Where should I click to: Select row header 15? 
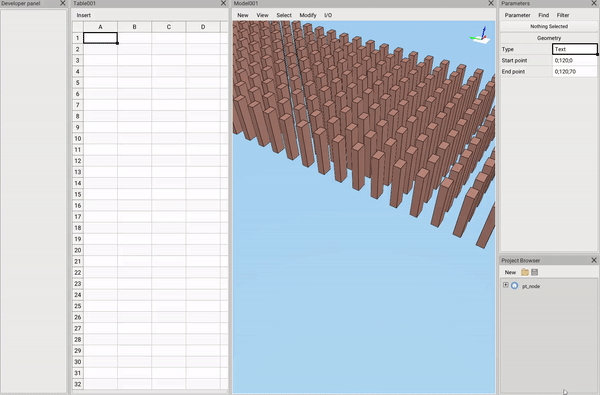click(x=78, y=194)
